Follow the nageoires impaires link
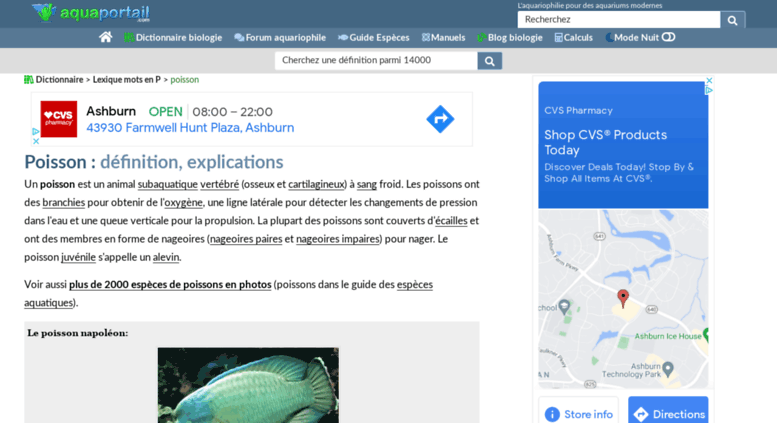The image size is (777, 423). tap(338, 239)
